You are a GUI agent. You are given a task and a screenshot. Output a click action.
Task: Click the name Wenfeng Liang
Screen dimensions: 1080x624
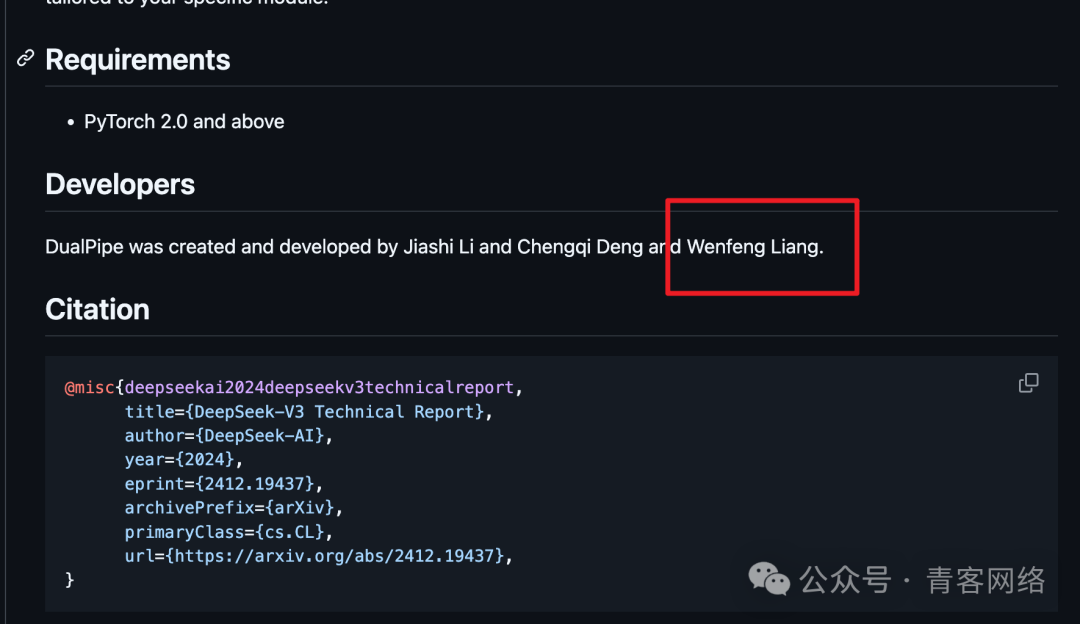tap(754, 247)
